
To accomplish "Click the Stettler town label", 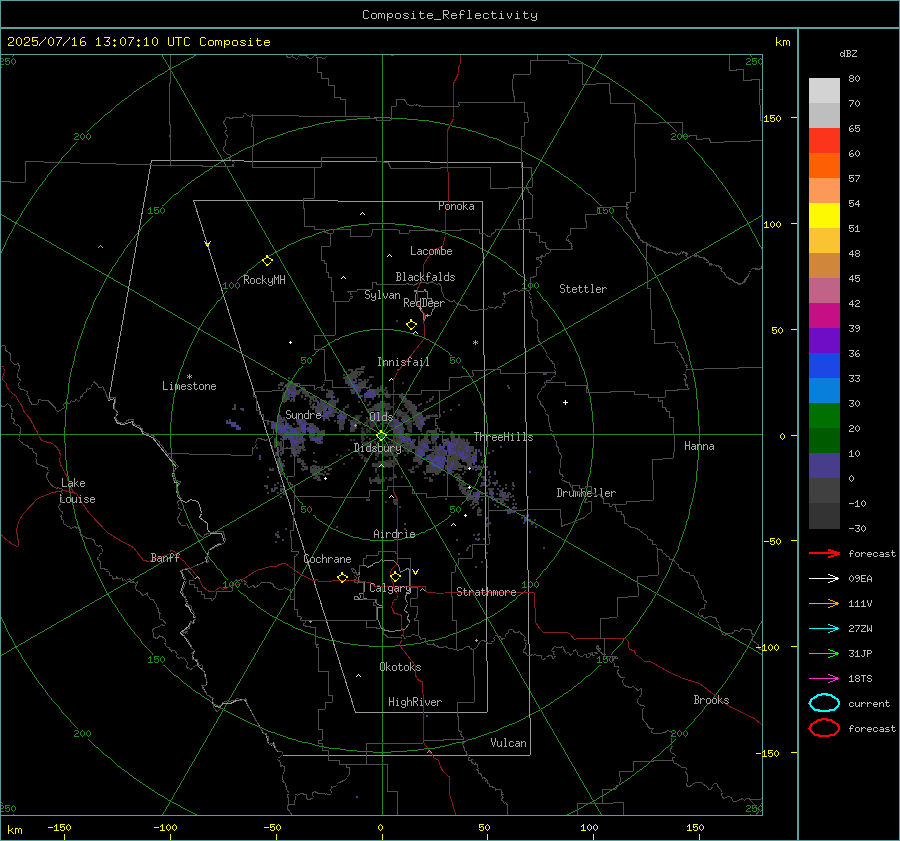I will pos(583,289).
